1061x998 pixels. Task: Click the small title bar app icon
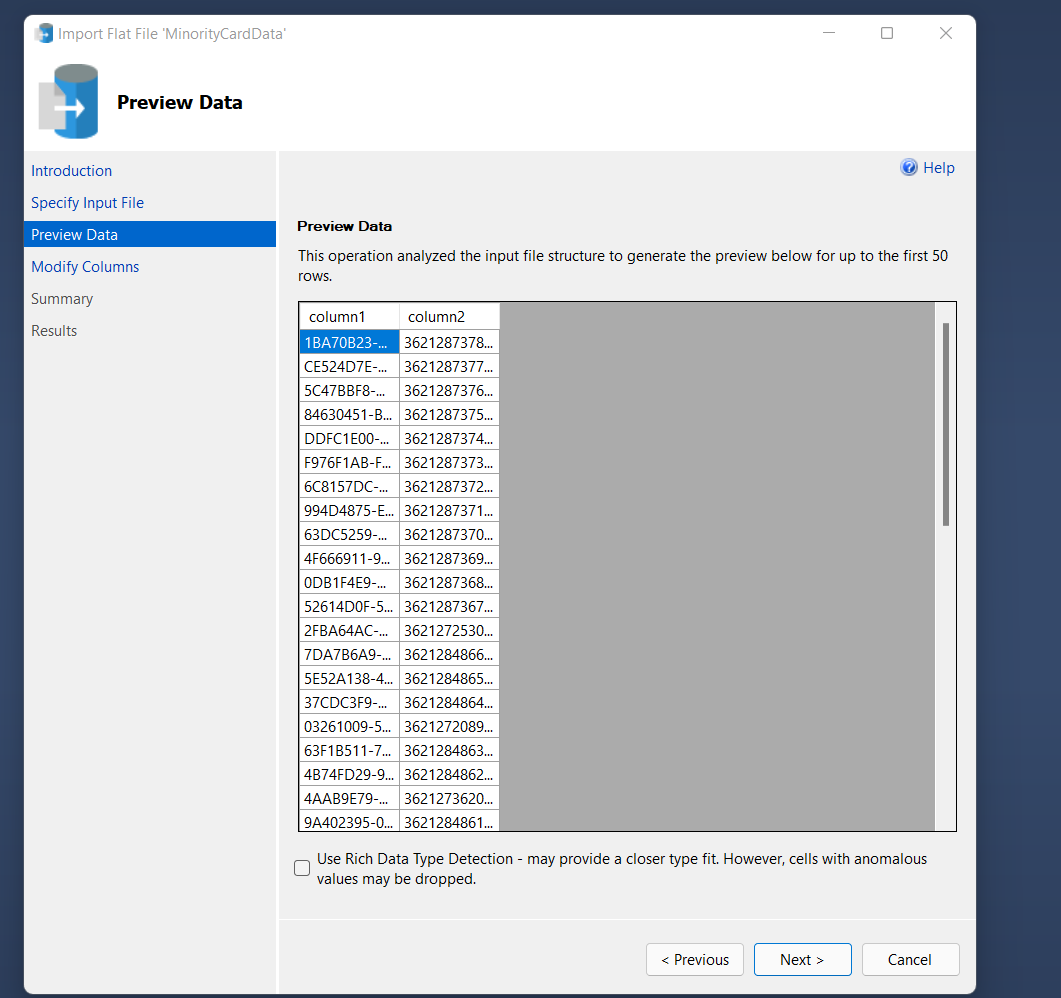[x=44, y=33]
